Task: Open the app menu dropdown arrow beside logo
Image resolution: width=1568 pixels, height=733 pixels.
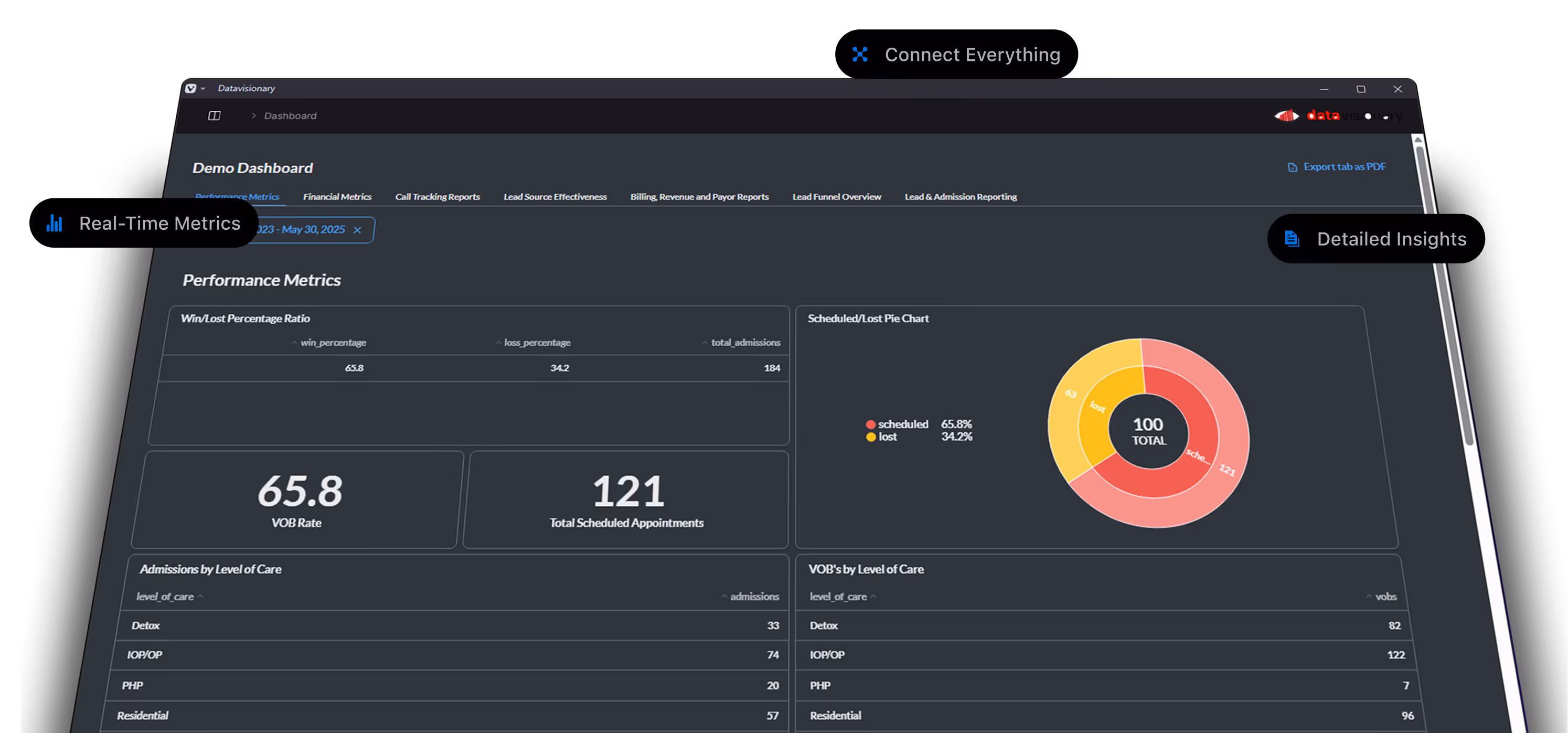Action: pyautogui.click(x=204, y=89)
